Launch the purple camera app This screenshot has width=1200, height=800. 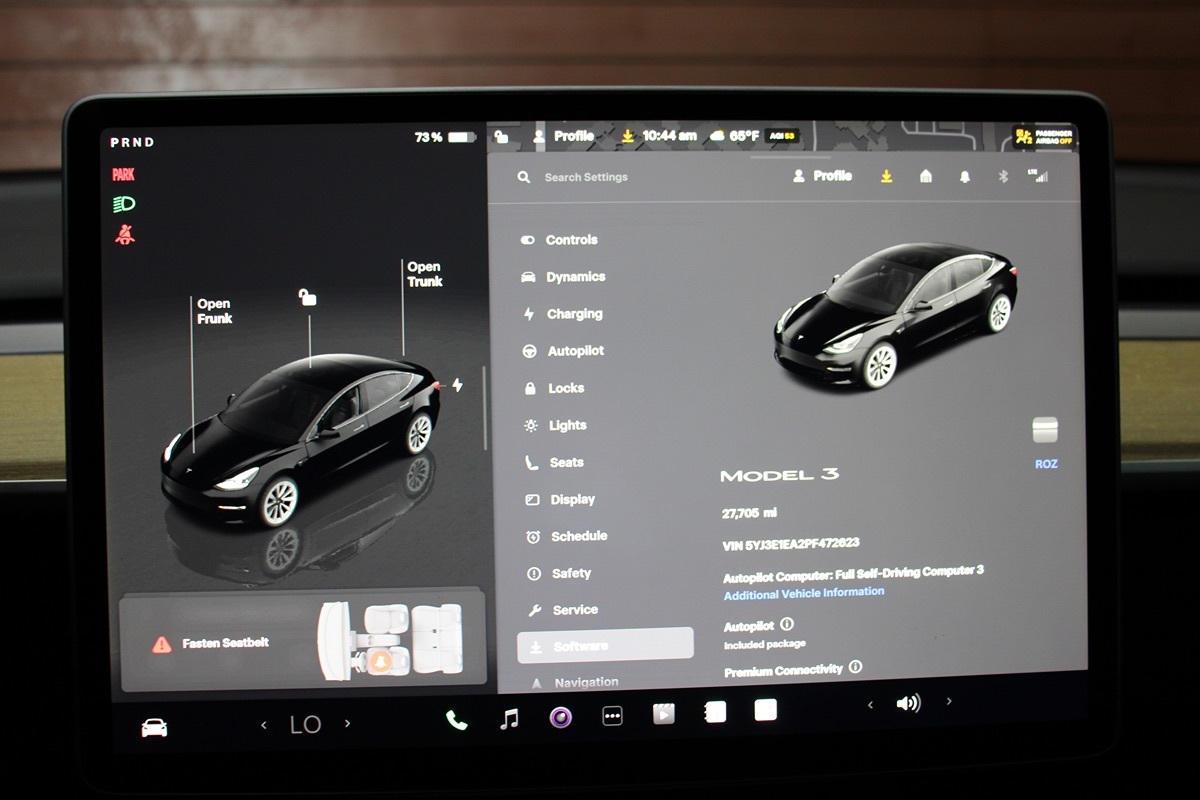click(560, 717)
